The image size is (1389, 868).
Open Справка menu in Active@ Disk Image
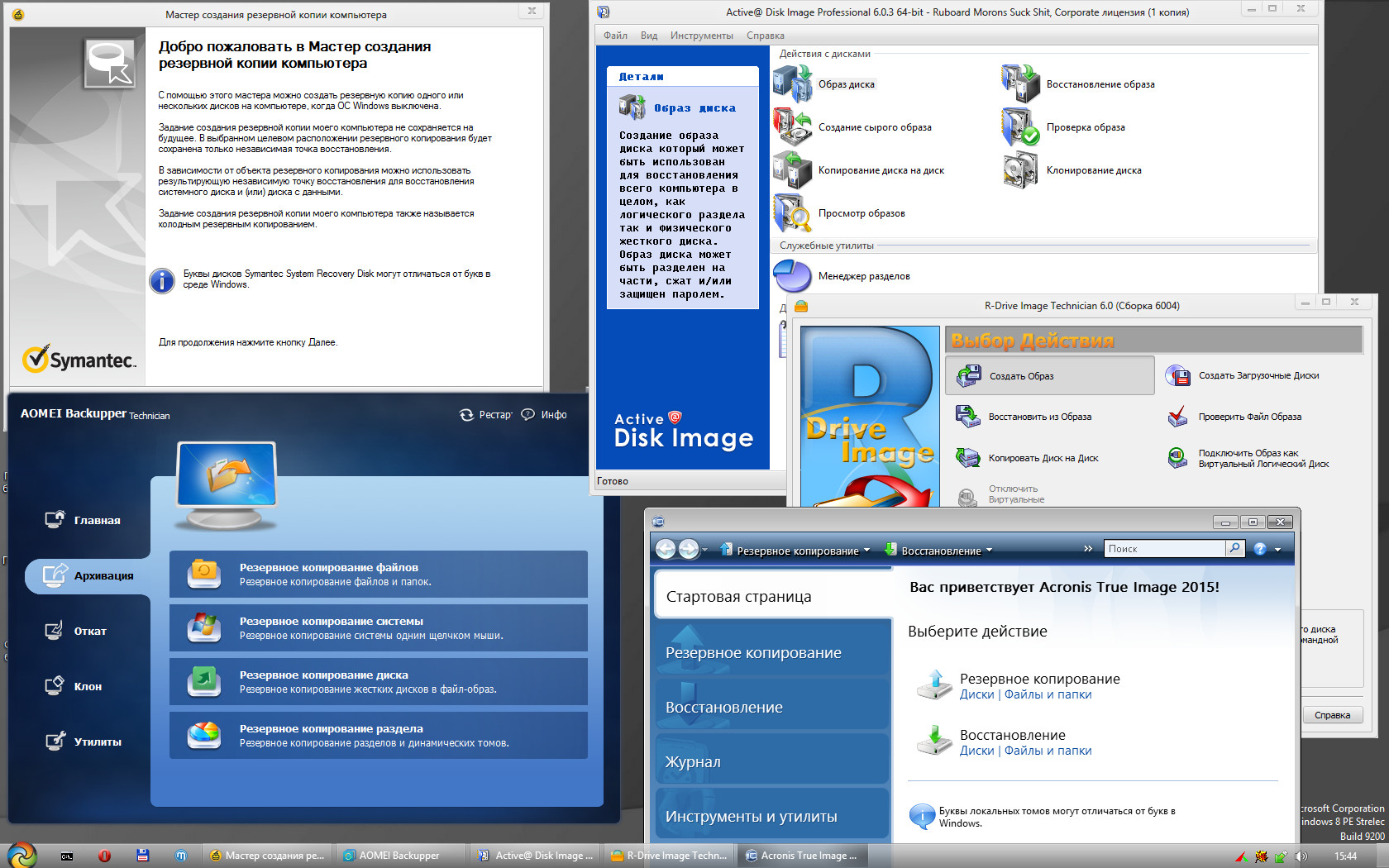coord(765,36)
